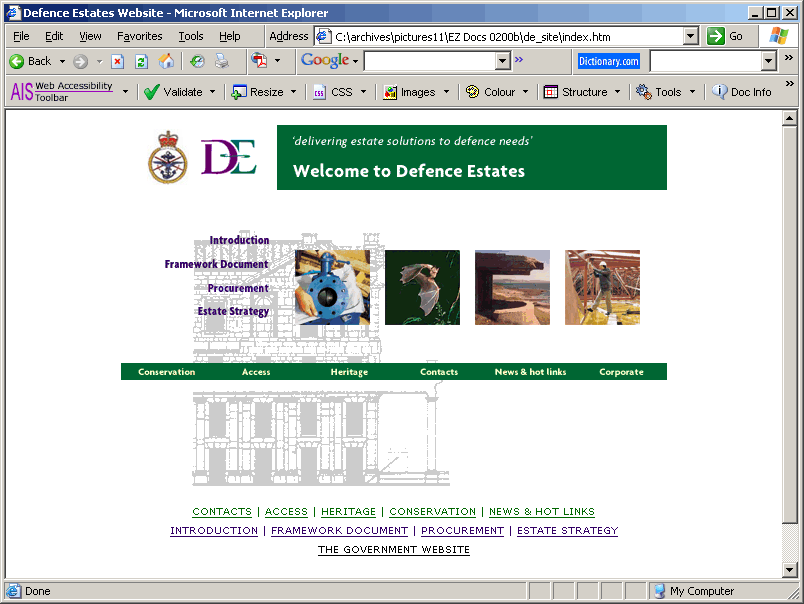
Task: Click the MoD crest logo
Action: [168, 157]
